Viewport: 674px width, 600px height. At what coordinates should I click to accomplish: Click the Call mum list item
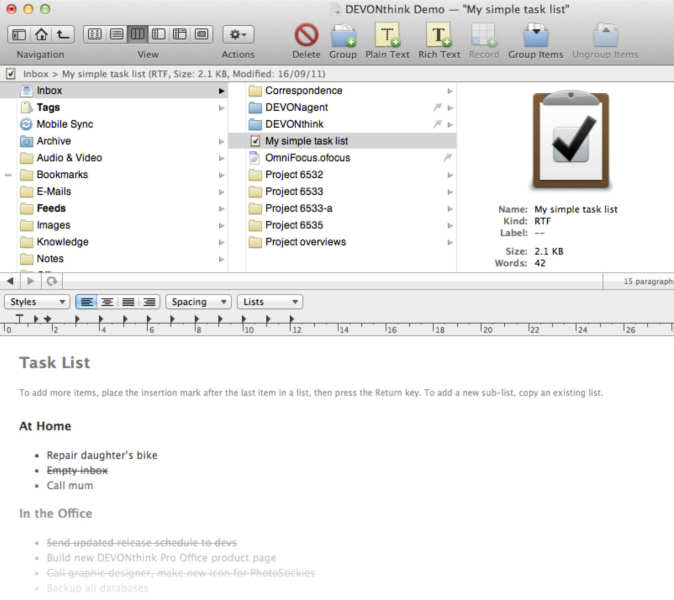(70, 486)
